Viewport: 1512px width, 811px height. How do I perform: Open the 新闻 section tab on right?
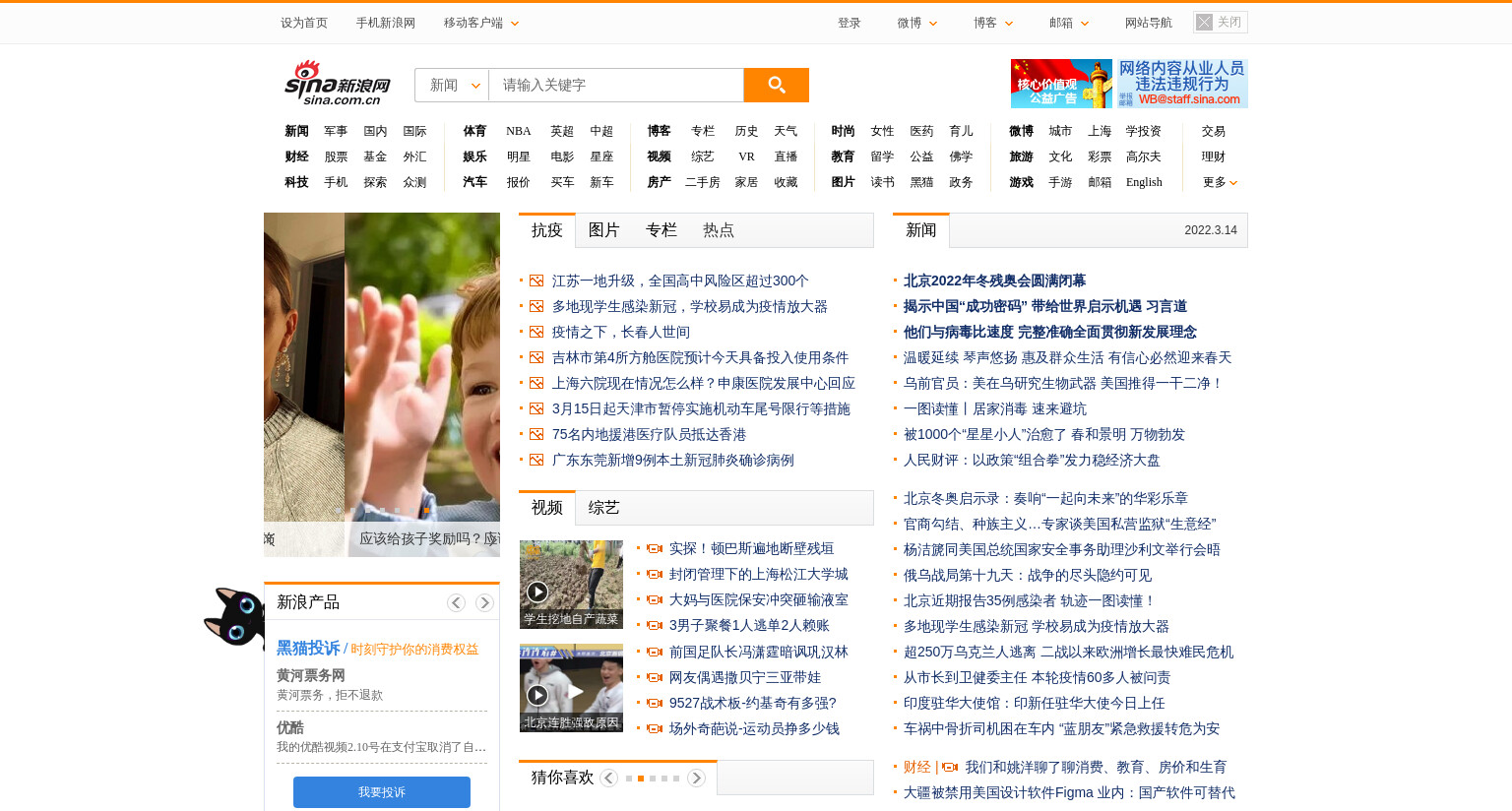[x=921, y=230]
